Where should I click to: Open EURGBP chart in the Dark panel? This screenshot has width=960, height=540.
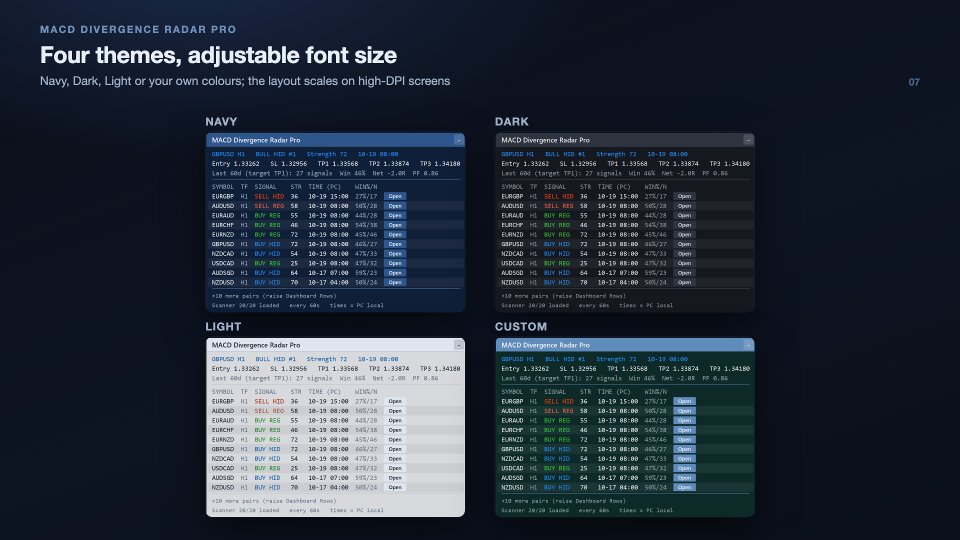pyautogui.click(x=684, y=197)
